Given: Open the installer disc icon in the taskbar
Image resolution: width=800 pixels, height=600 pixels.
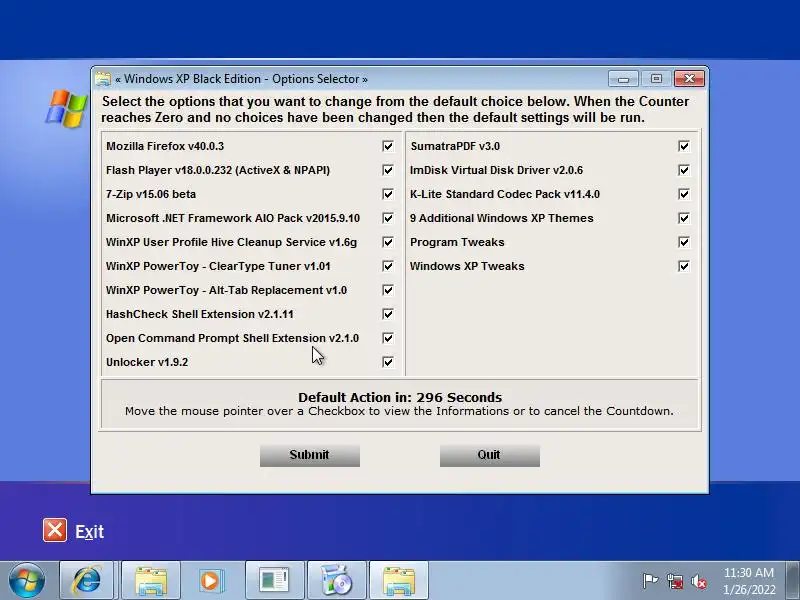Looking at the screenshot, I should click(x=337, y=581).
